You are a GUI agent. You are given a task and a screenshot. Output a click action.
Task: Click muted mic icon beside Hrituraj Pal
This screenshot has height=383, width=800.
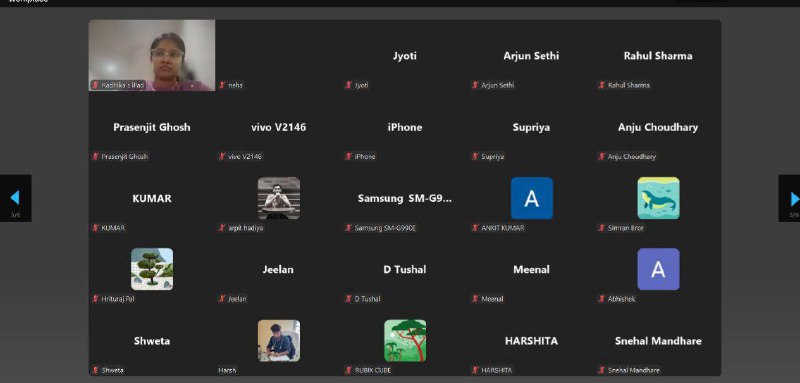click(95, 299)
